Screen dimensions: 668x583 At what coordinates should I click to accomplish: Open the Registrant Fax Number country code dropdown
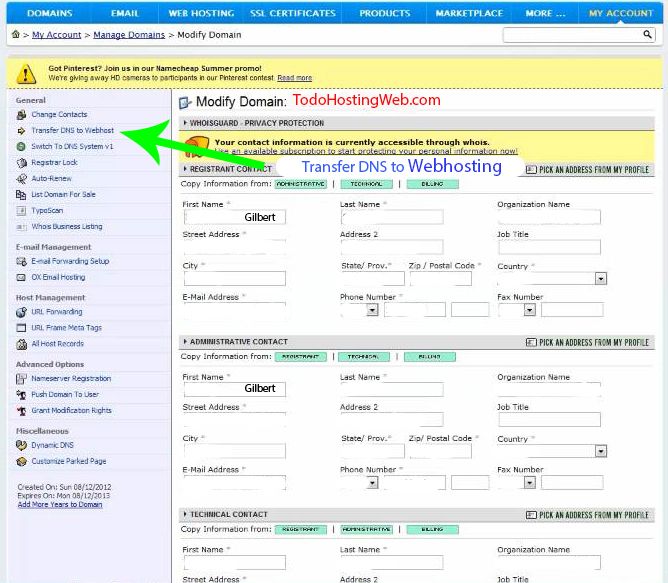coord(530,309)
